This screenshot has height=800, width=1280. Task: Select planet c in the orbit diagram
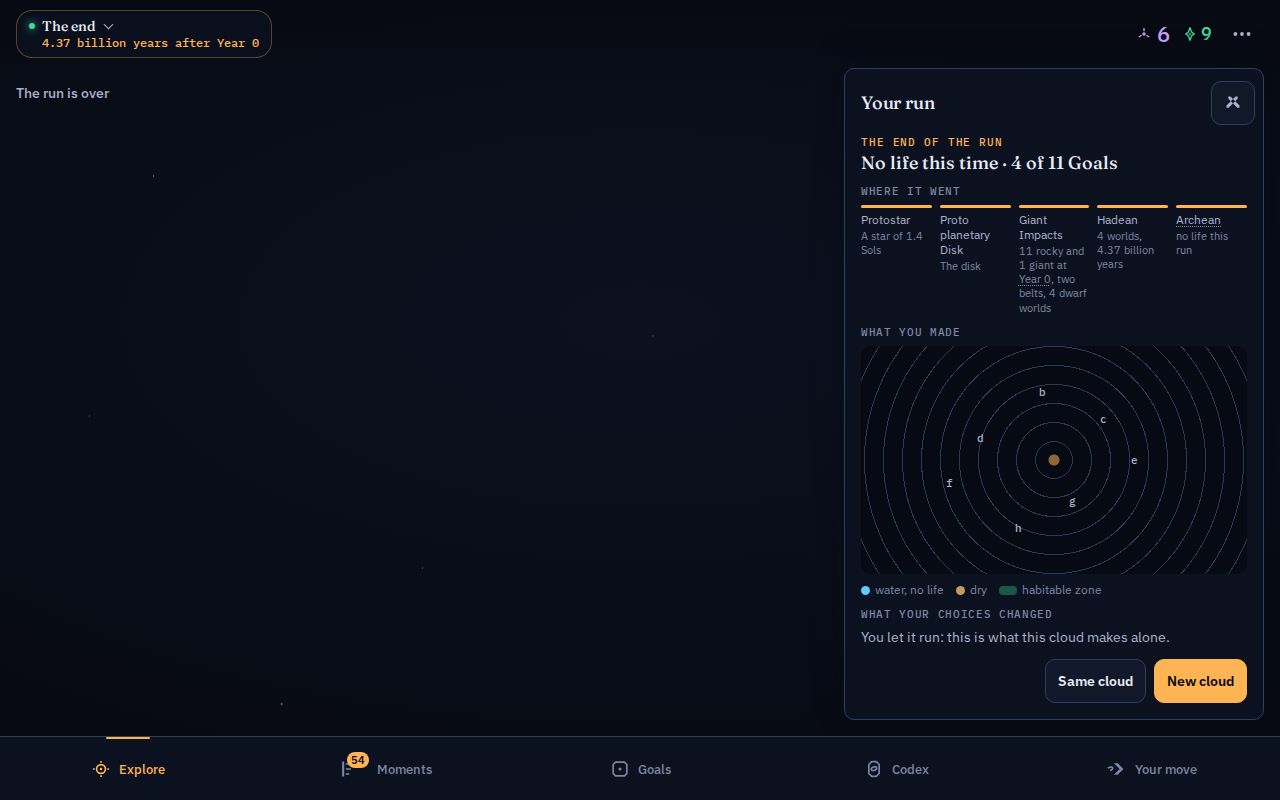click(x=1103, y=419)
